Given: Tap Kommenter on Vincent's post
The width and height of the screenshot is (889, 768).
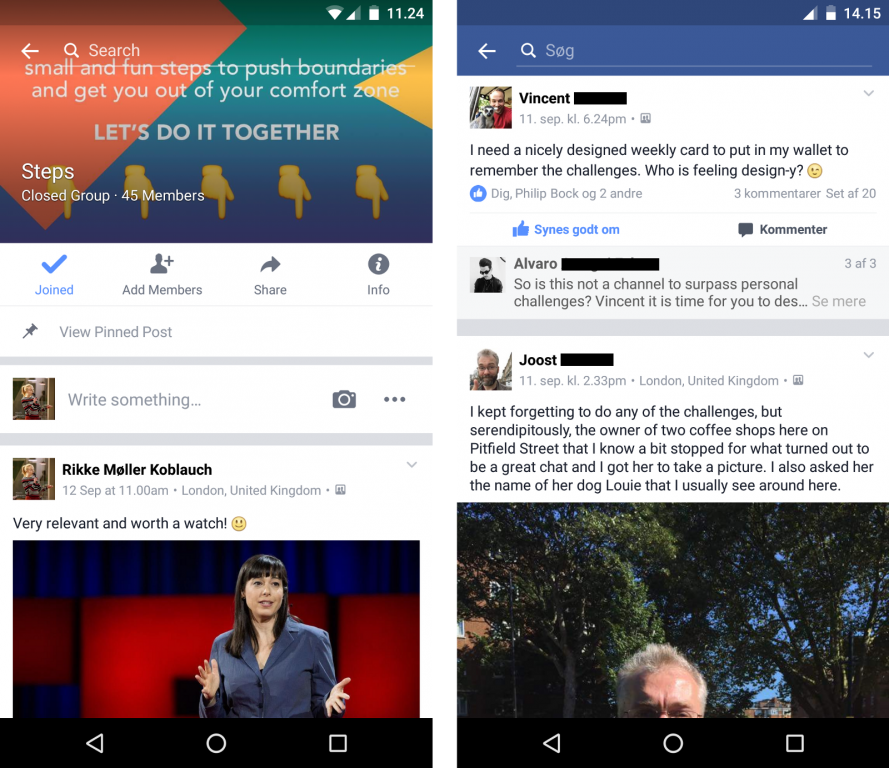Looking at the screenshot, I should [782, 230].
